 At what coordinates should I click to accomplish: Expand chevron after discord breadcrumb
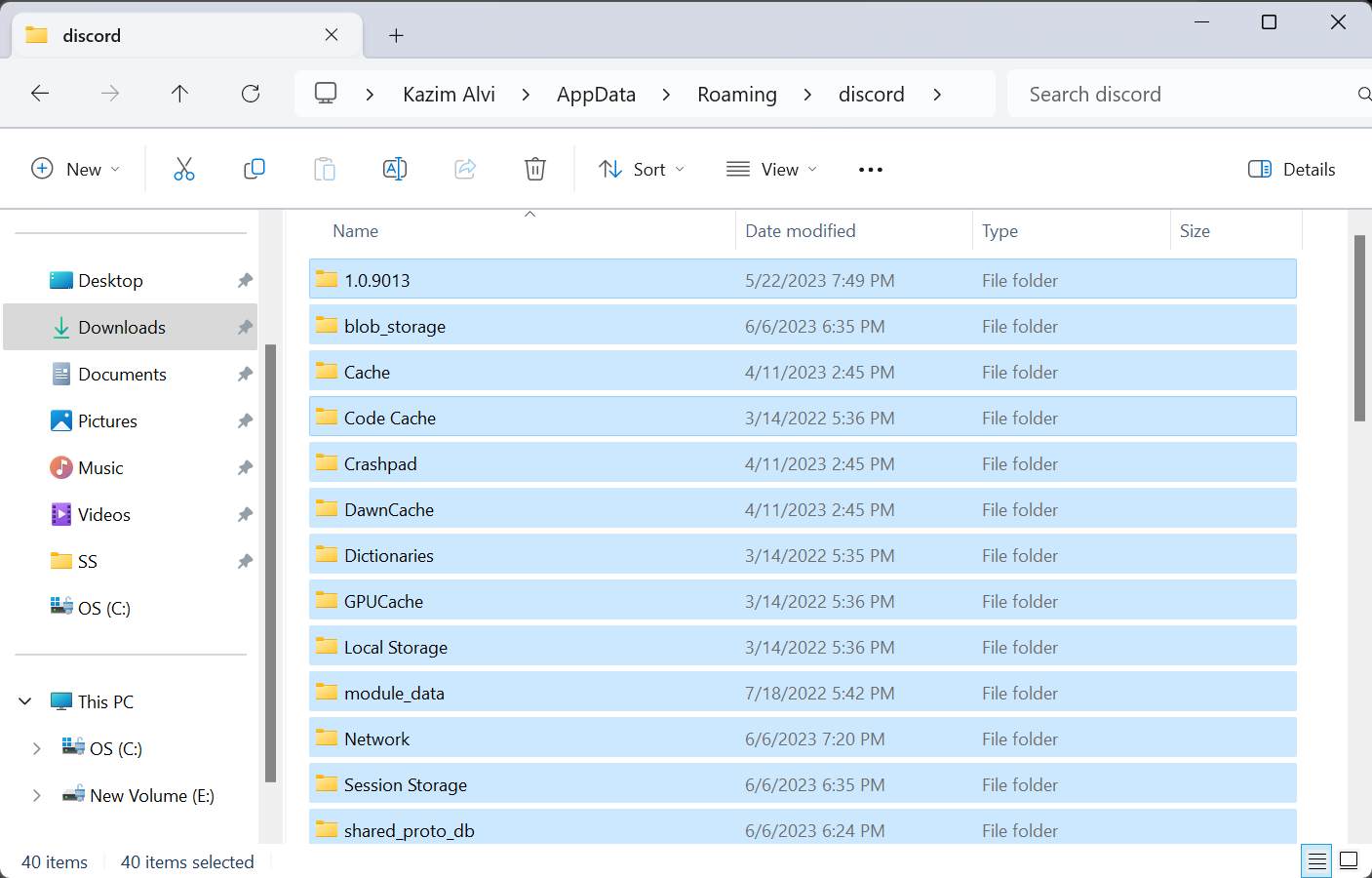click(x=937, y=95)
